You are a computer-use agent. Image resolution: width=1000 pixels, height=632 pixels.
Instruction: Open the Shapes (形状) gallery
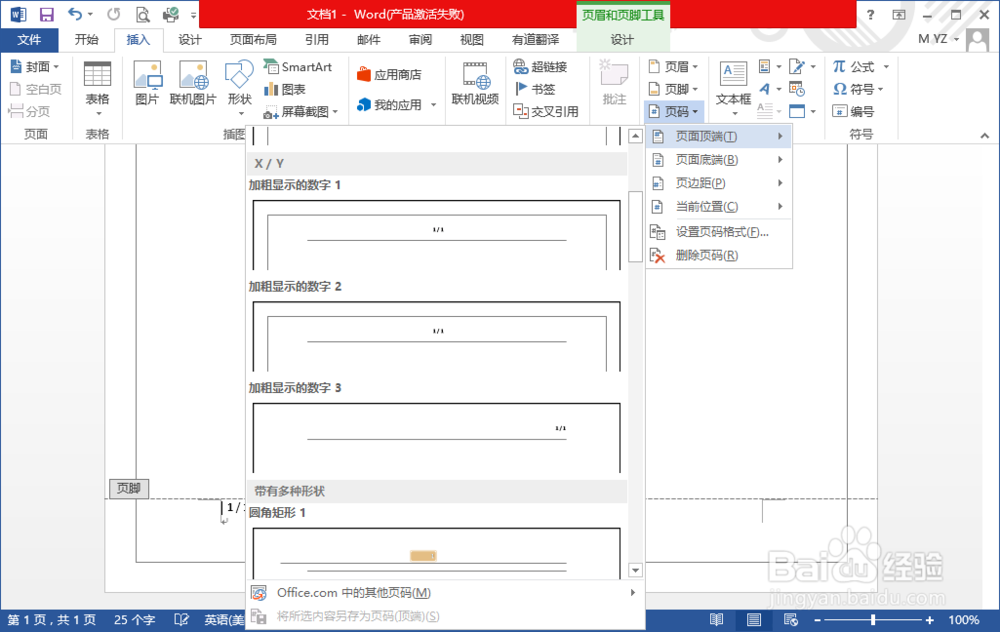coord(240,89)
